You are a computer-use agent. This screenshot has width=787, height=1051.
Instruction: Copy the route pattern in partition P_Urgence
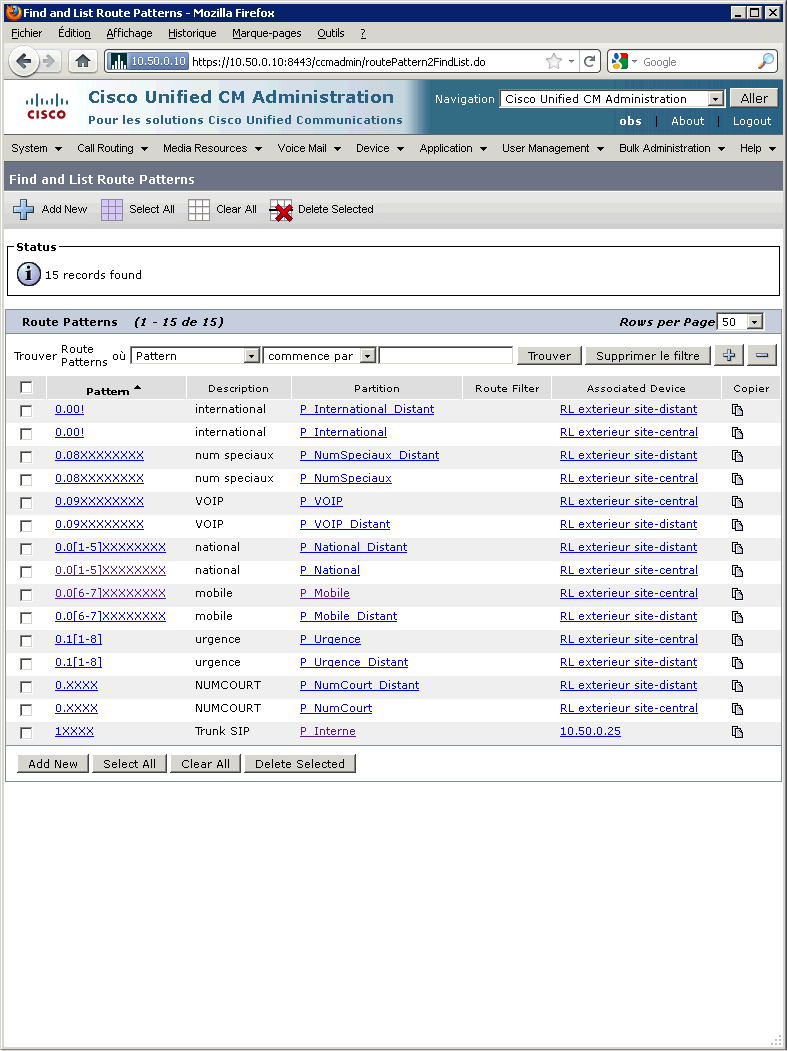(737, 640)
